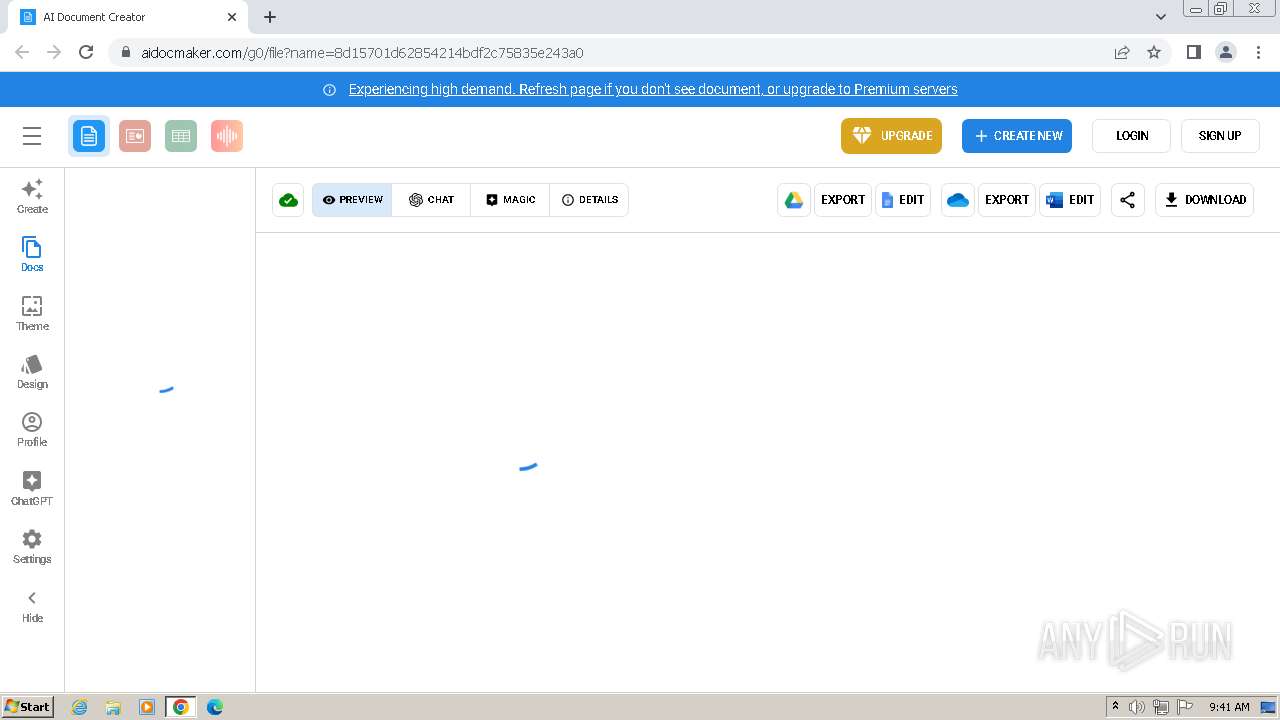
Task: Click the info icon in the blue banner
Action: [x=329, y=90]
